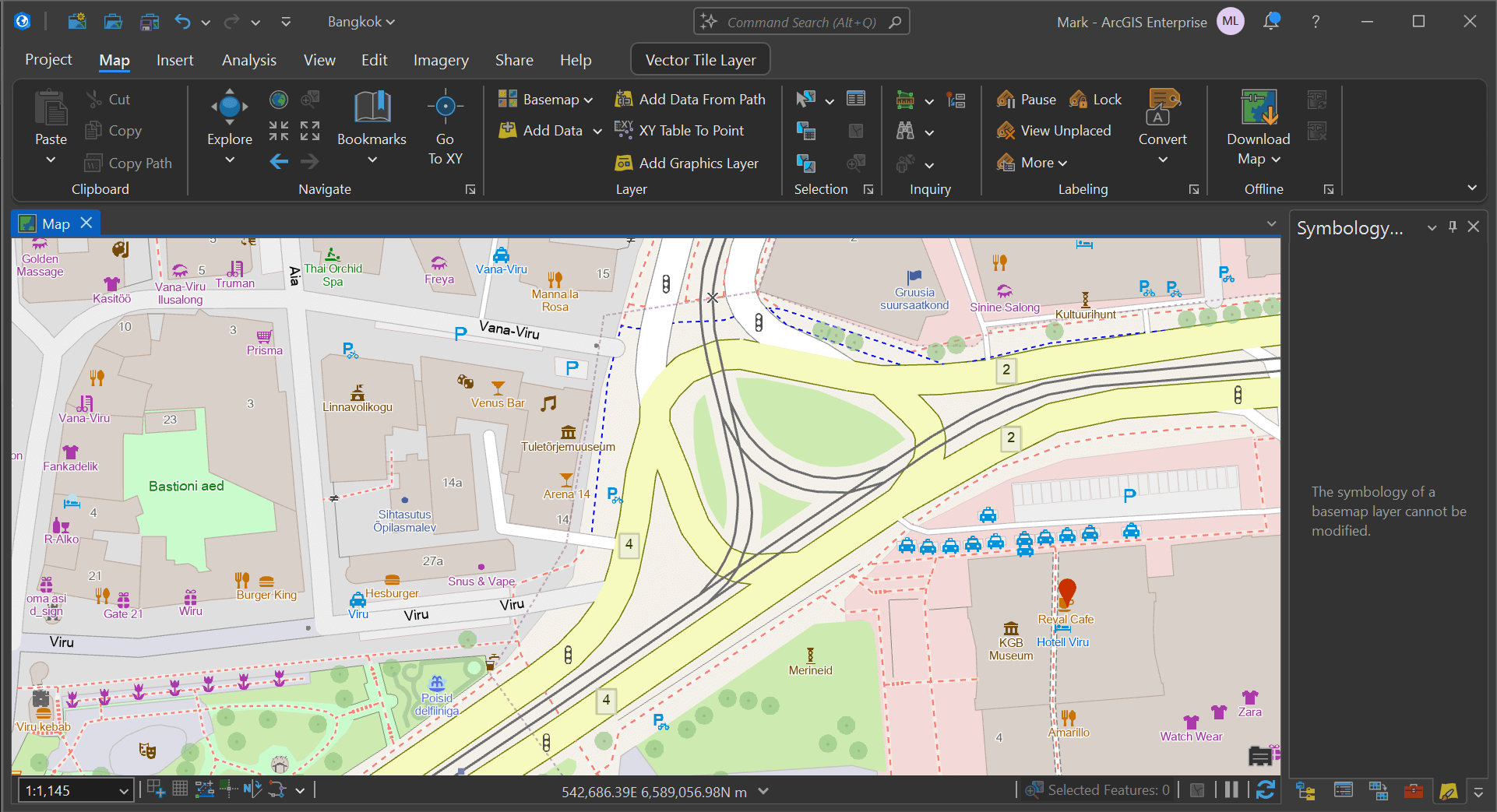Click the Save project icon
The height and width of the screenshot is (812, 1497).
pos(150,22)
